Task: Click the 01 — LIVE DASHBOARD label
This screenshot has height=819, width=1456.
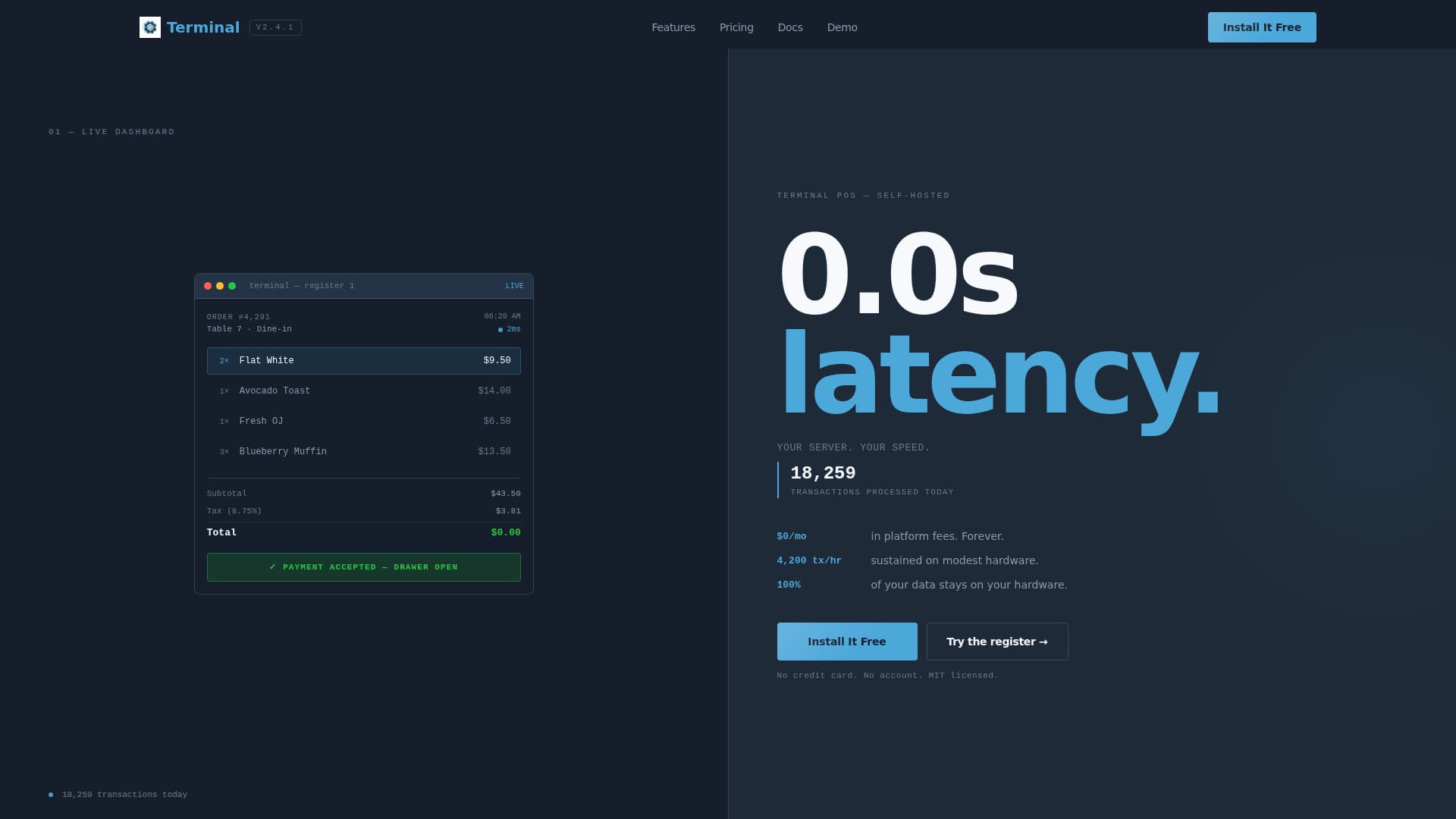Action: coord(111,132)
